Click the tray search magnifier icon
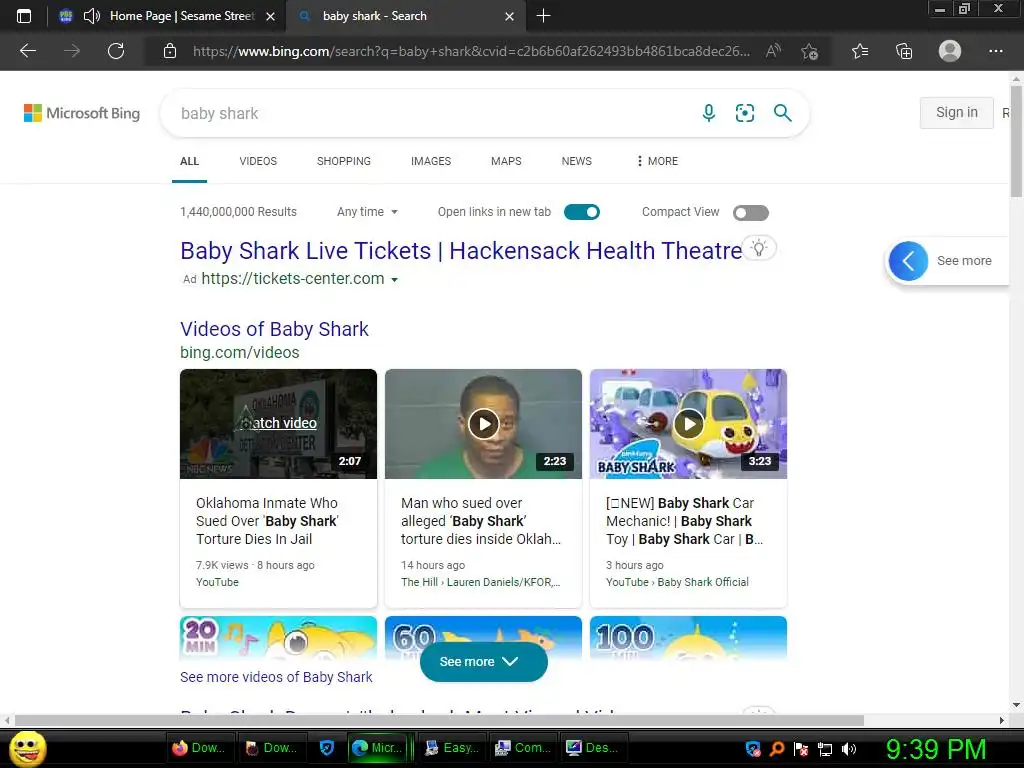 777,749
